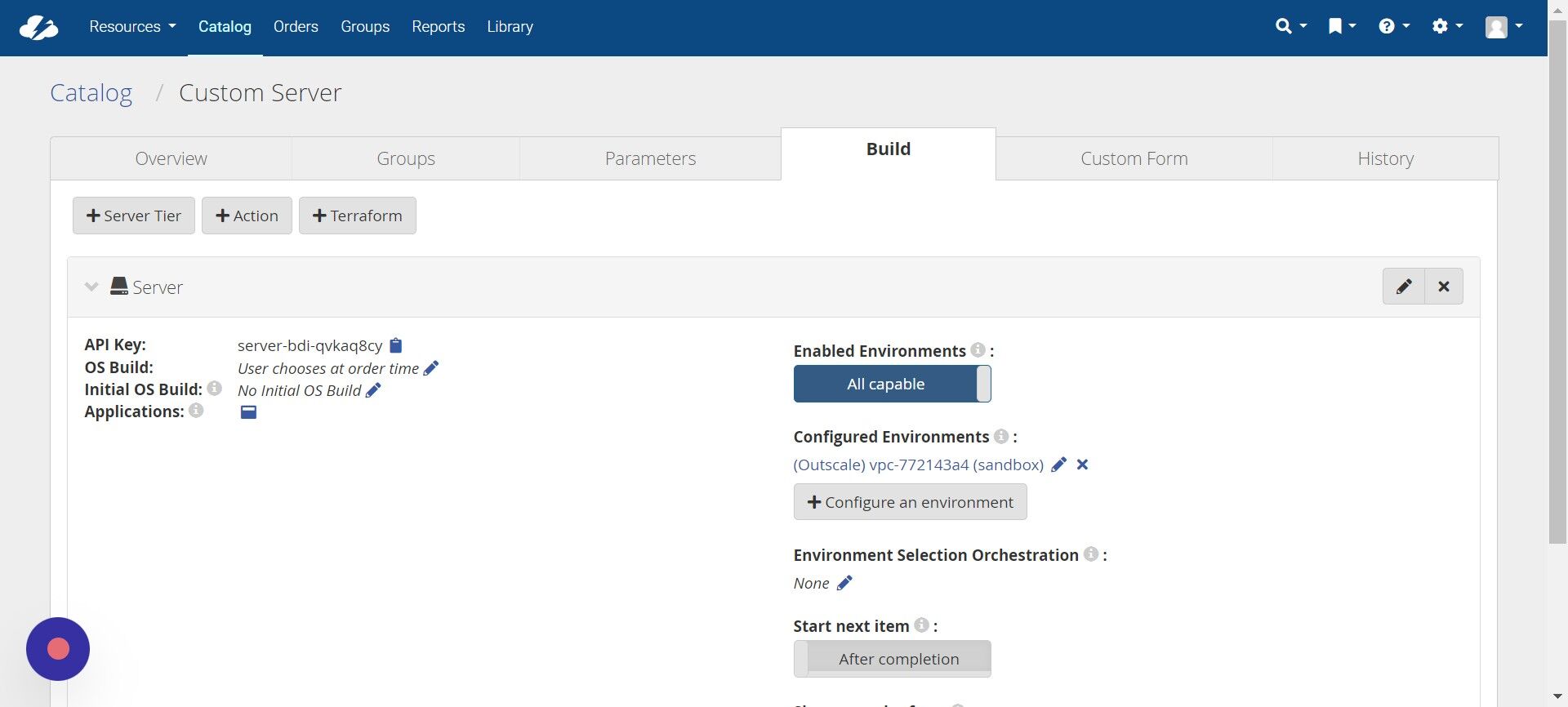
Task: Open the Groups navigation item
Action: [x=365, y=27]
